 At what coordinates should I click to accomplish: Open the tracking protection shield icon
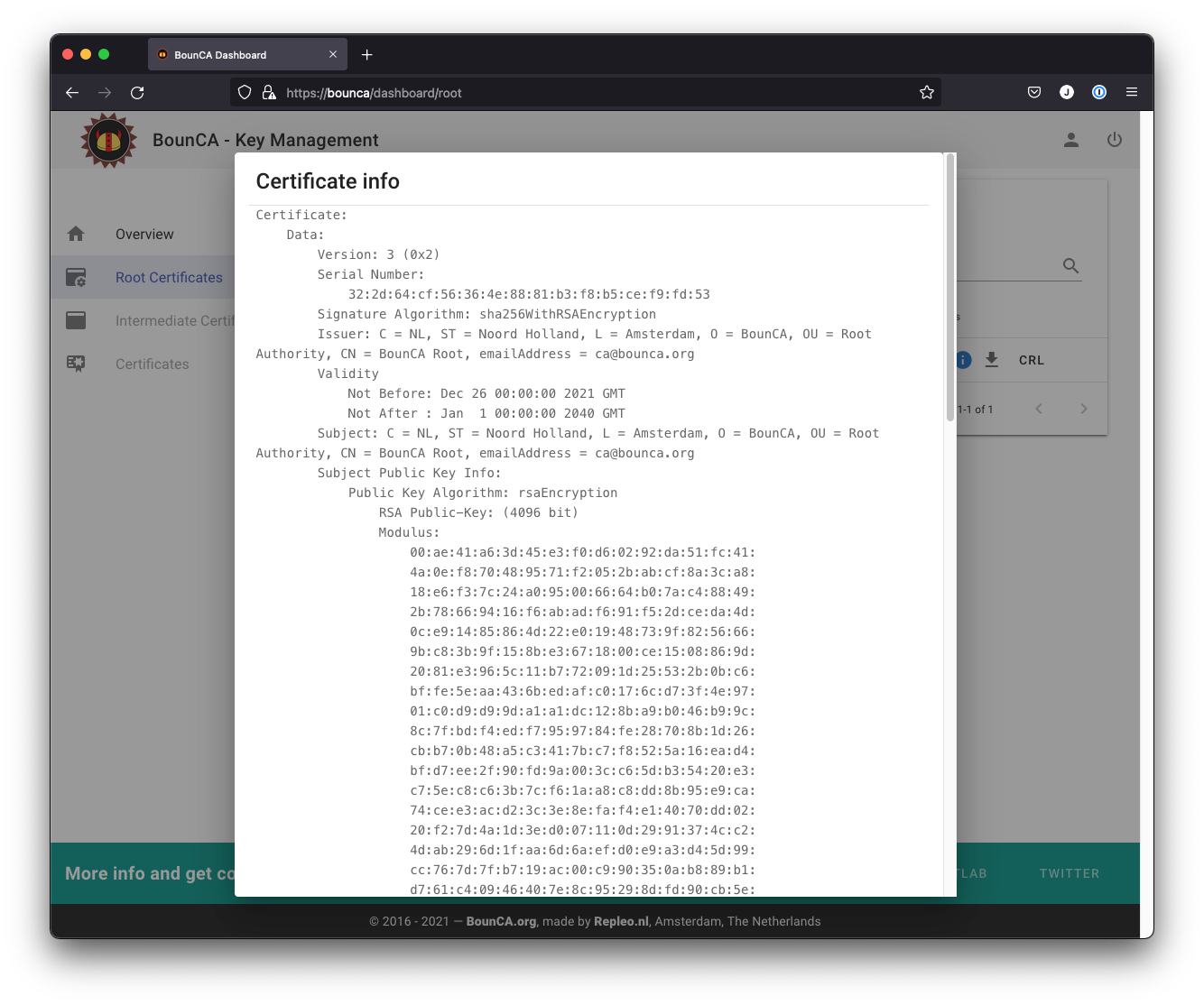coord(244,92)
